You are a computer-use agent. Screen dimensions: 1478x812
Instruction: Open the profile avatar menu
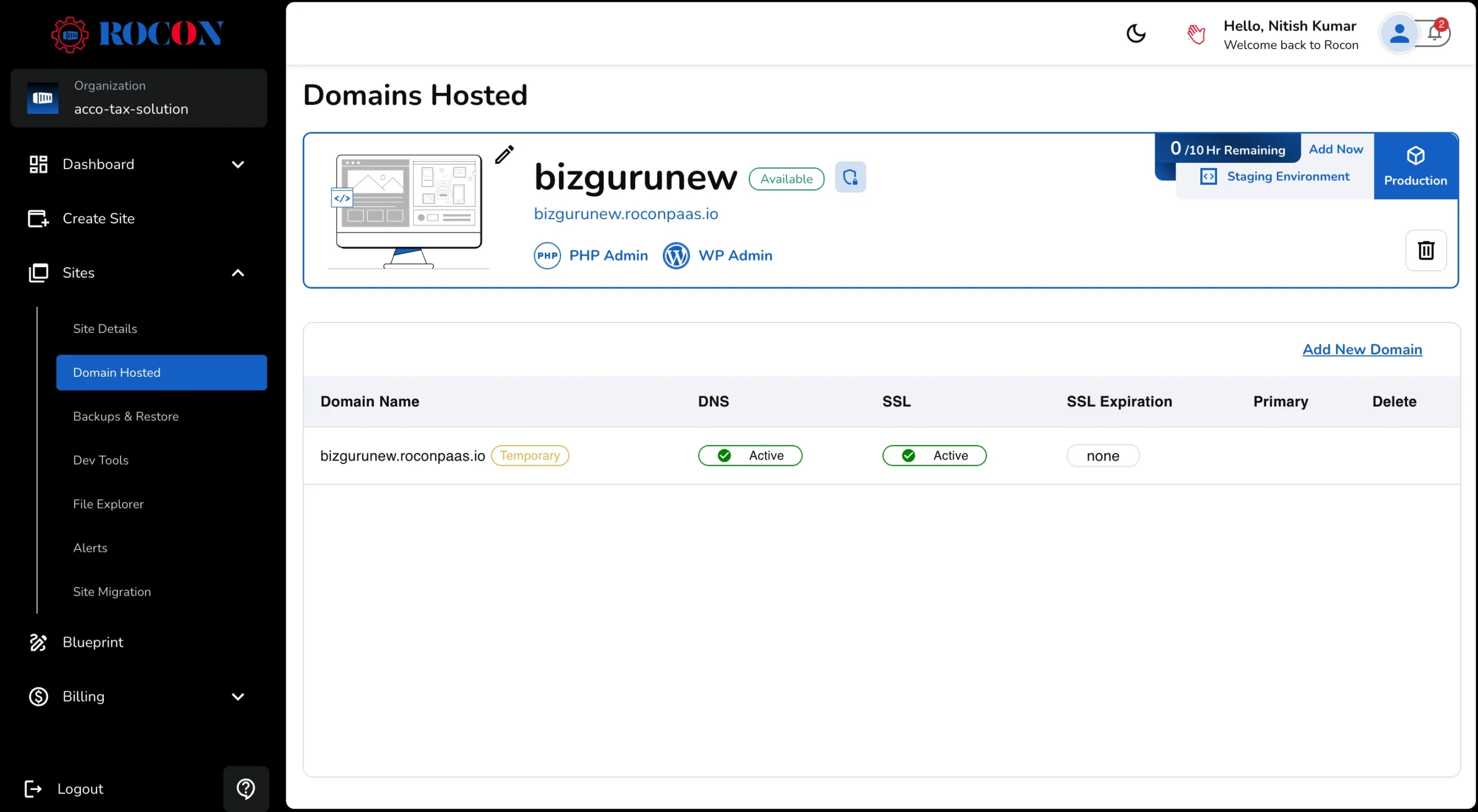tap(1399, 33)
